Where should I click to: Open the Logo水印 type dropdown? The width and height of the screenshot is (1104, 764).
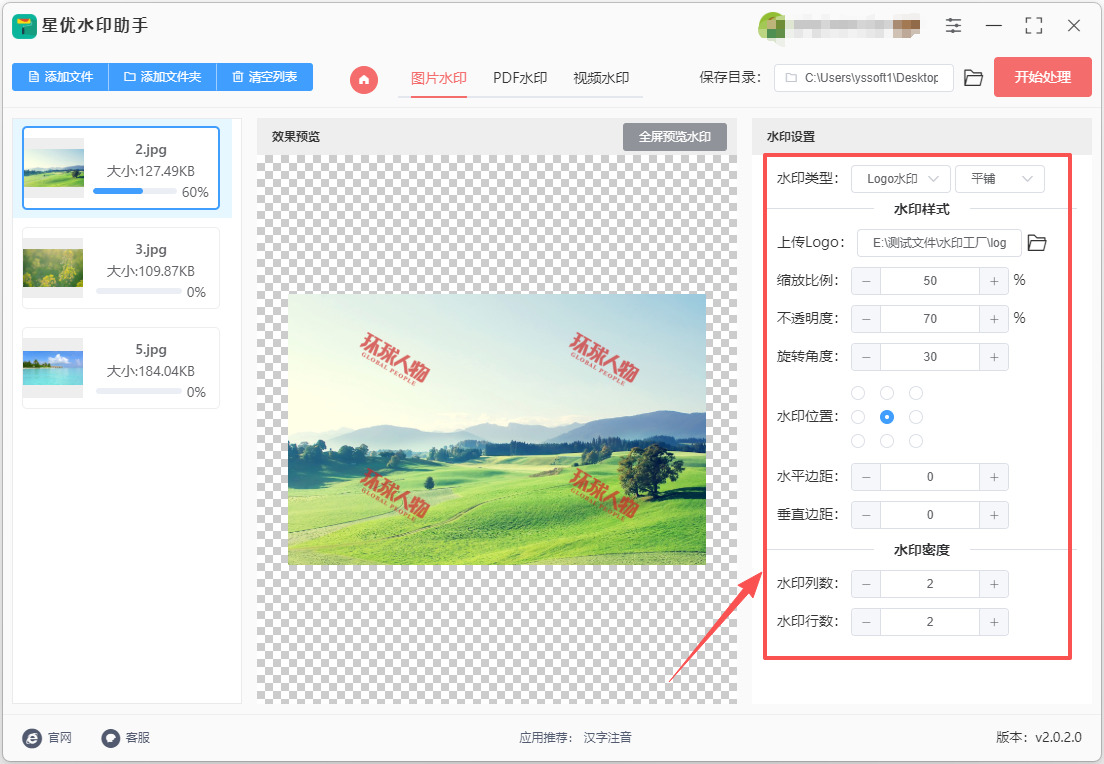tap(901, 179)
